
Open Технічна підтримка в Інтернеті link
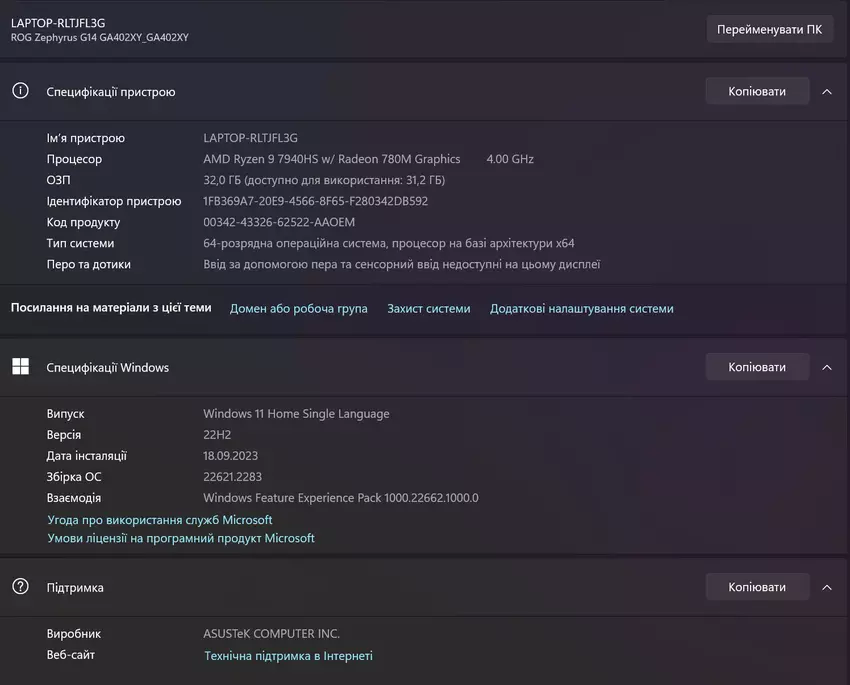(x=288, y=656)
